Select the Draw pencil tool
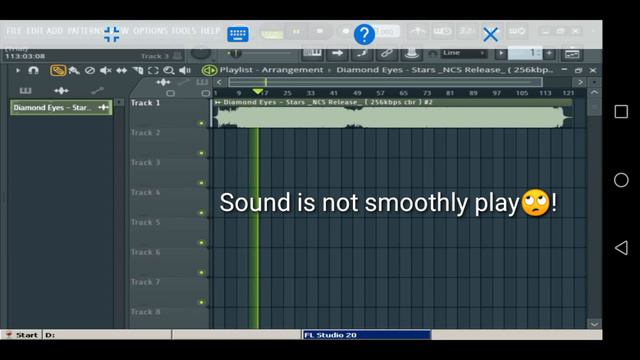Viewport: 640px width, 360px height. 58,71
